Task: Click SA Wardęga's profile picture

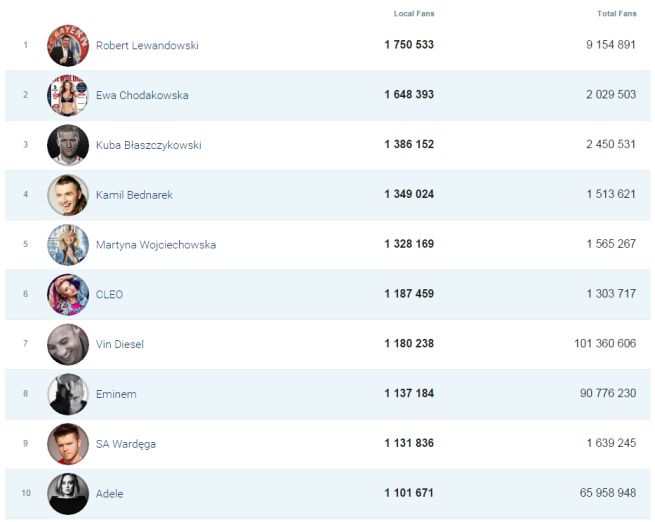Action: coord(68,444)
